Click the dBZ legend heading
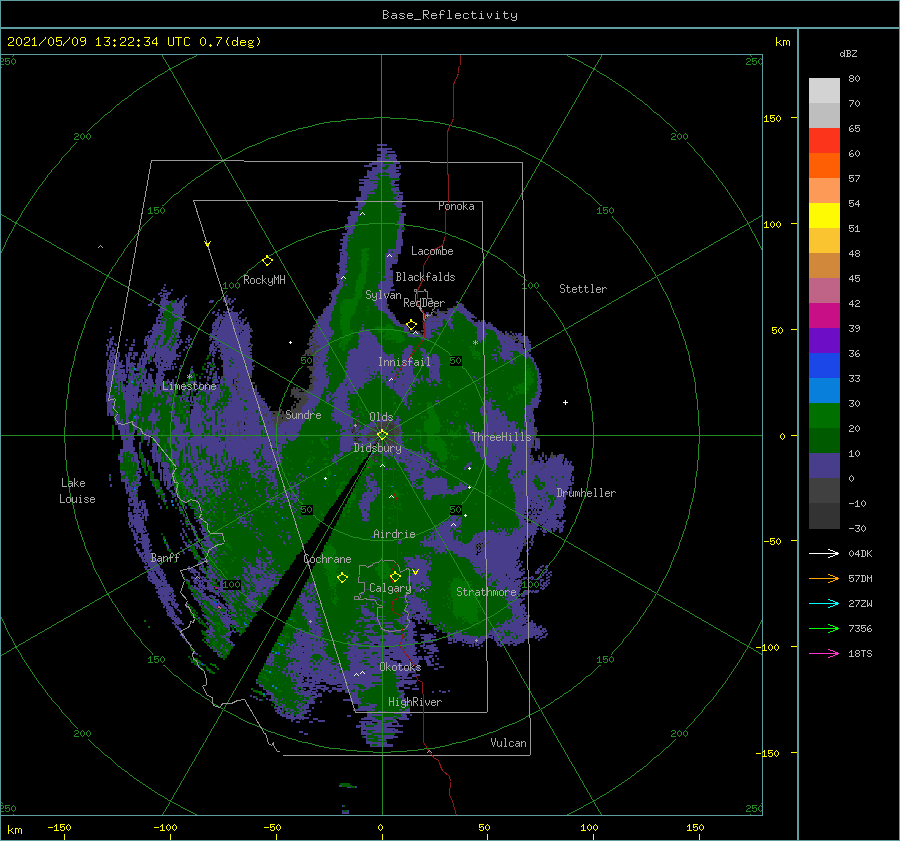Image resolution: width=900 pixels, height=841 pixels. pyautogui.click(x=848, y=53)
